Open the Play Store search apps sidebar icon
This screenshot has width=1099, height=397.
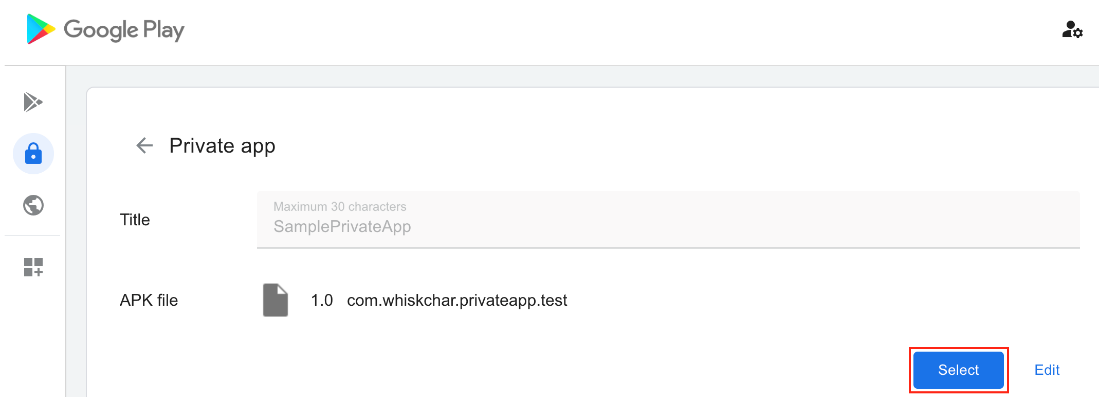[x=33, y=102]
